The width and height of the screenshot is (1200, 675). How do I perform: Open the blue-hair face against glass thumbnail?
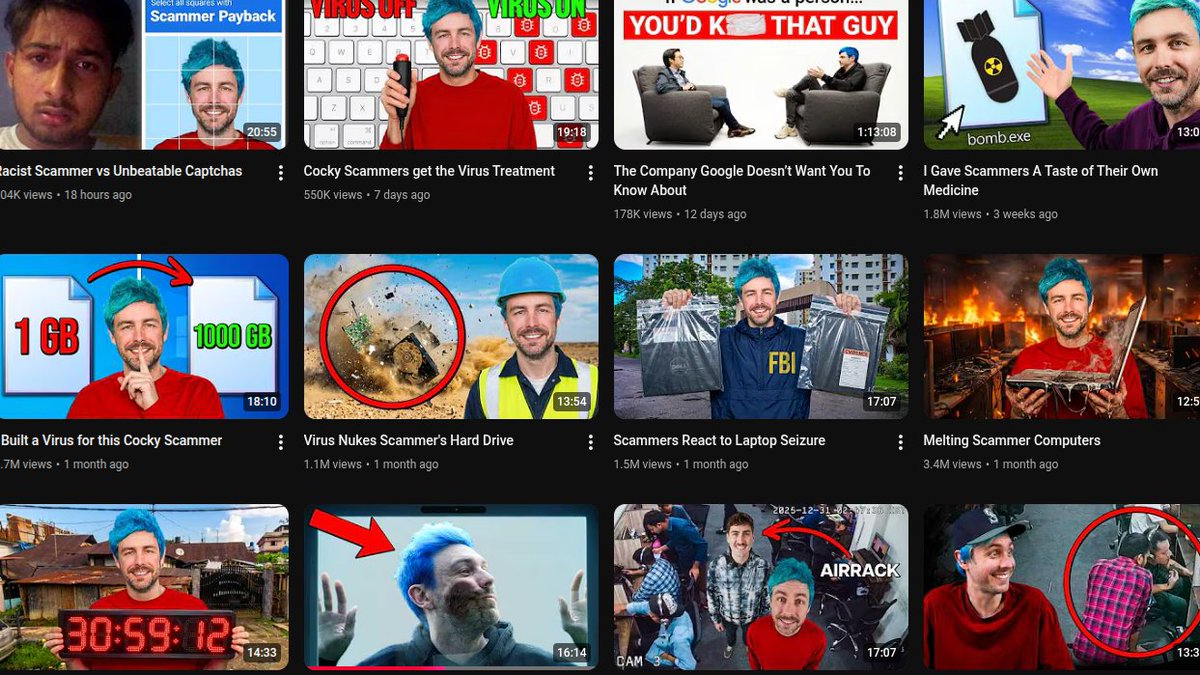[451, 587]
